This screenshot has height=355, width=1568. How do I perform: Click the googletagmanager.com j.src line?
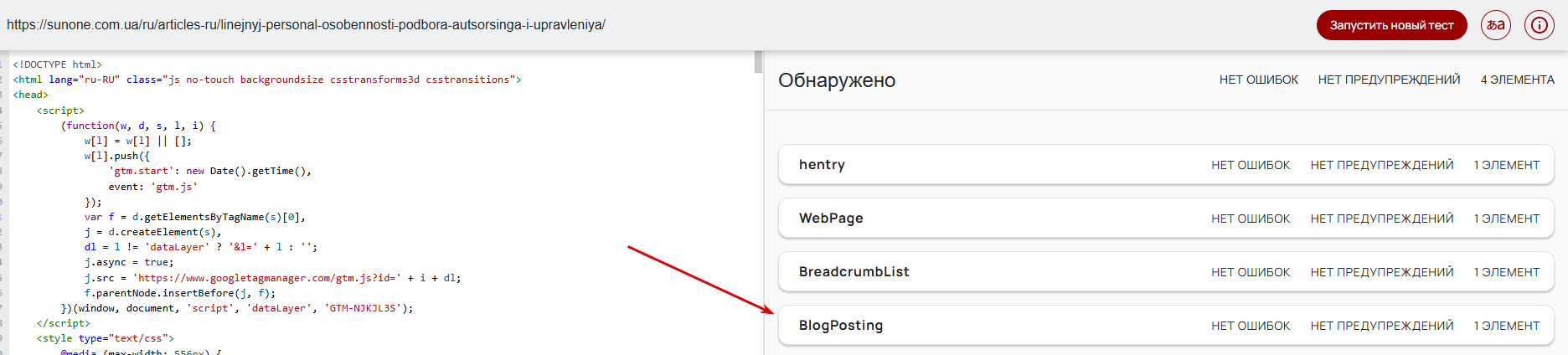click(273, 278)
